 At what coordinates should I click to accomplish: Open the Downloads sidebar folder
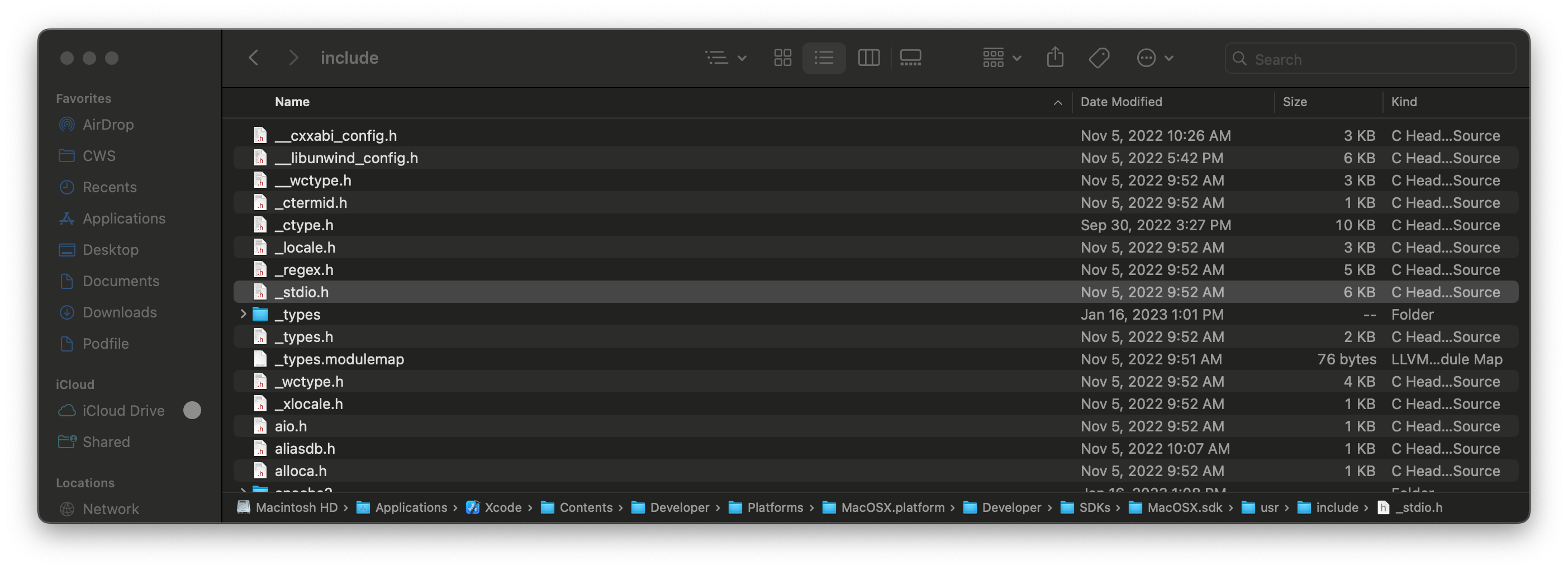120,312
